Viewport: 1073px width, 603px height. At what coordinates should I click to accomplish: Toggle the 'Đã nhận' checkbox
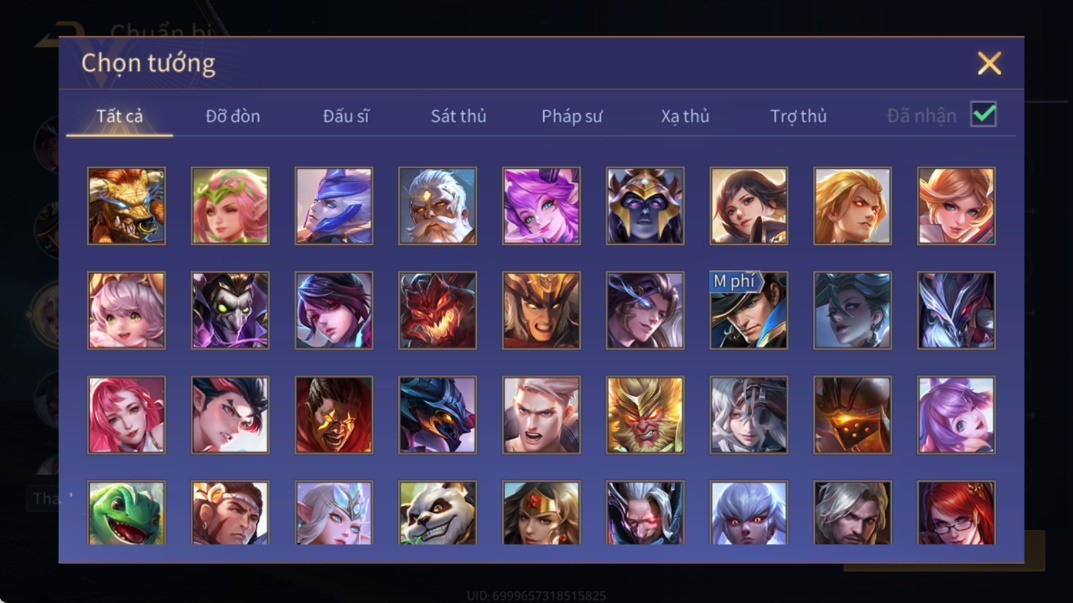983,114
